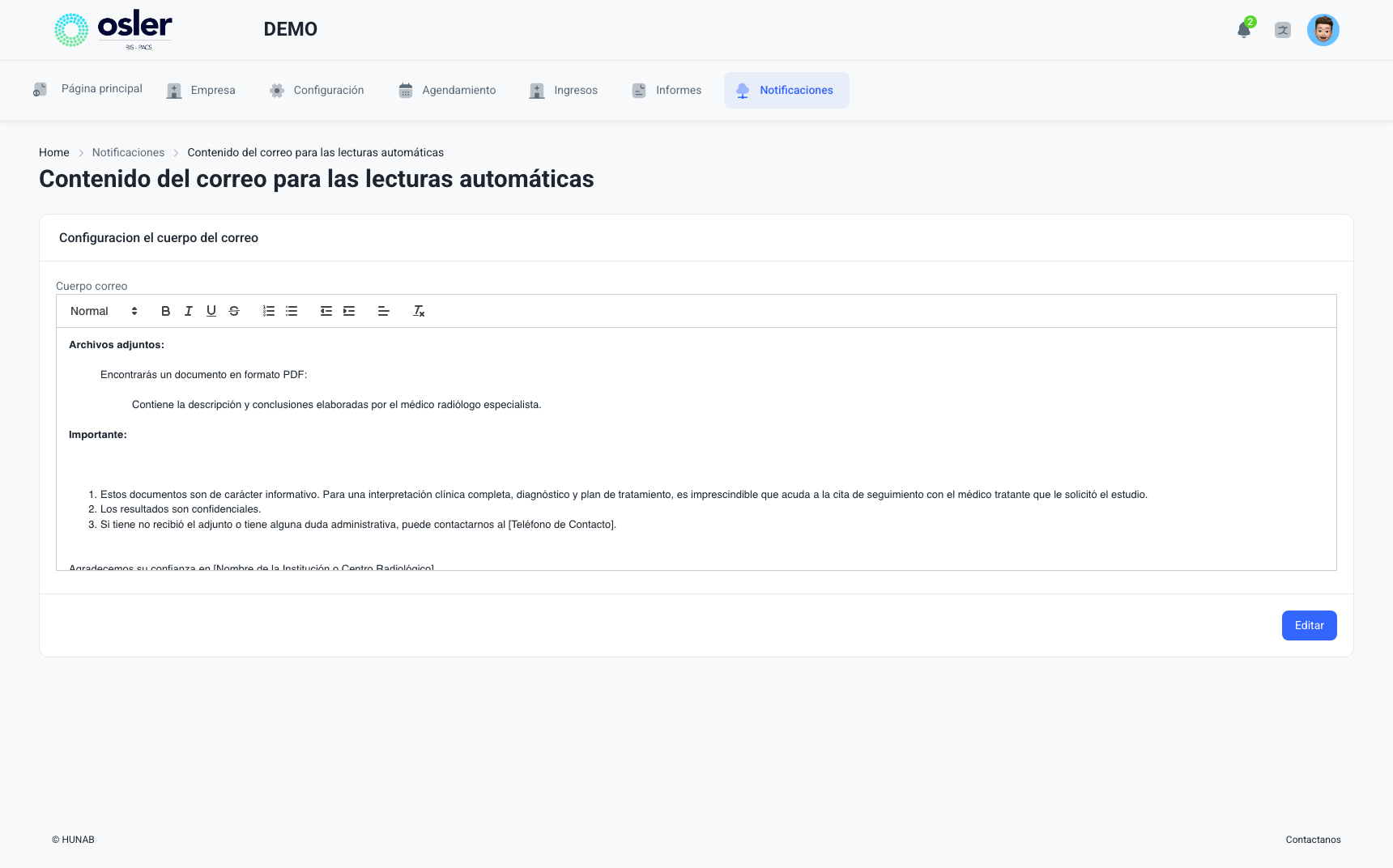The width and height of the screenshot is (1393, 868).
Task: Open the user avatar menu
Action: click(1323, 30)
